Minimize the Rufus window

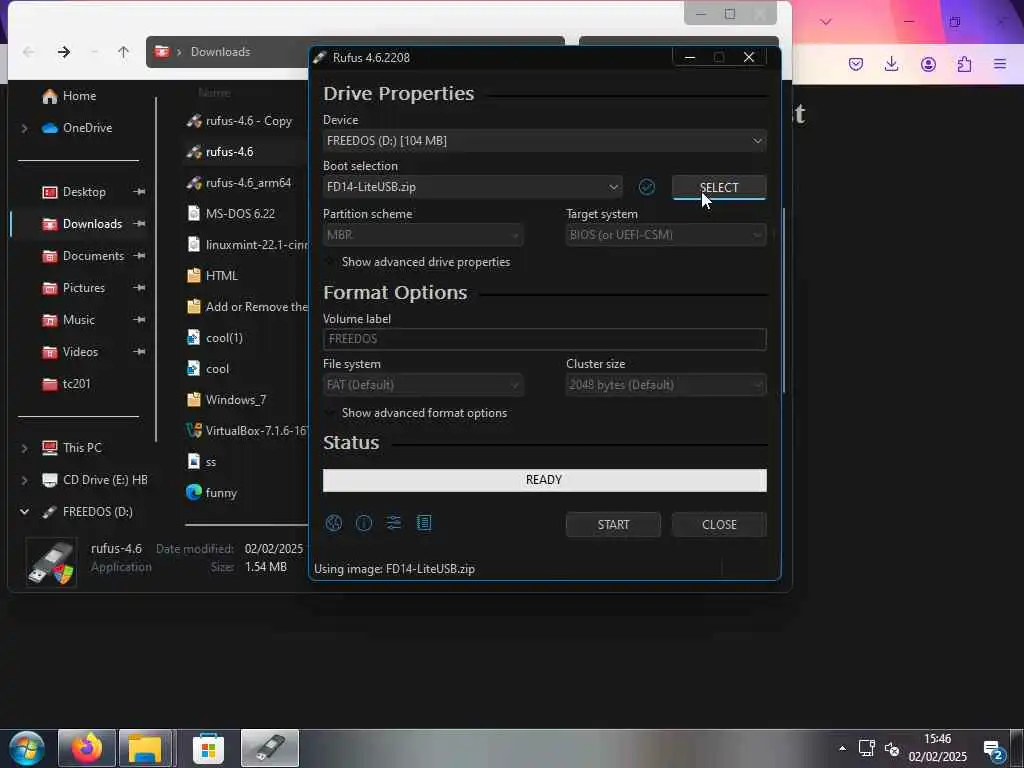pyautogui.click(x=690, y=57)
